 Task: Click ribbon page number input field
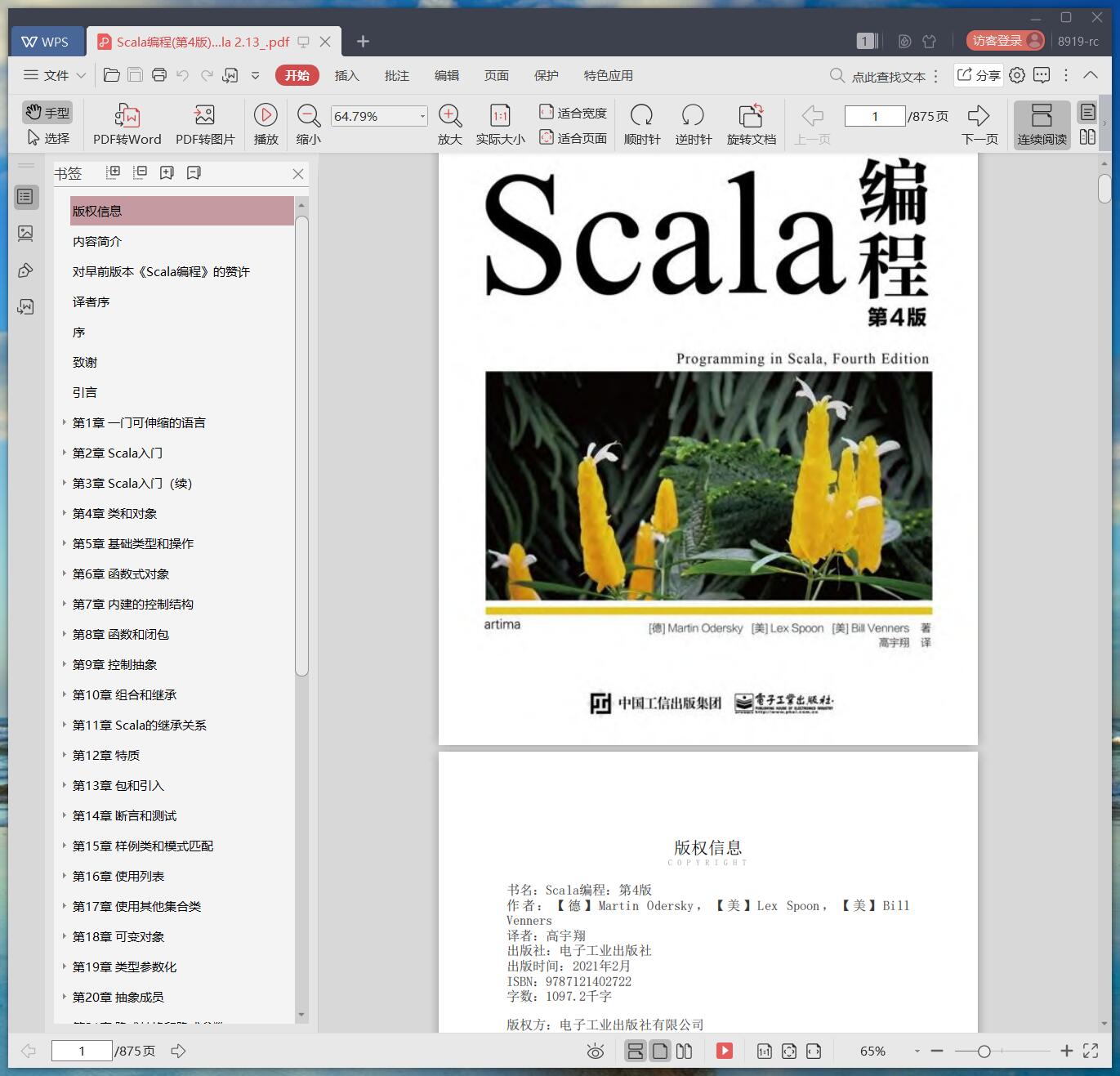(x=875, y=116)
